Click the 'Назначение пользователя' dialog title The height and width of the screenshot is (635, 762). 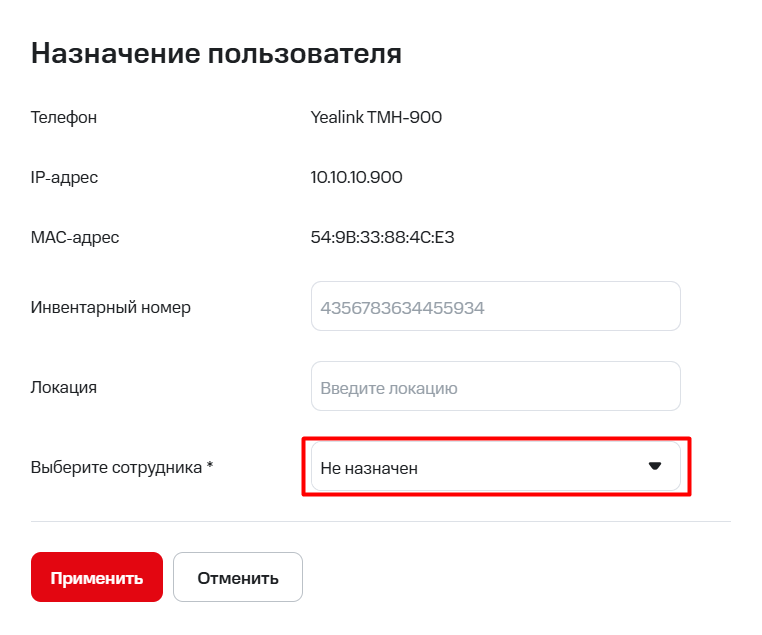click(216, 53)
